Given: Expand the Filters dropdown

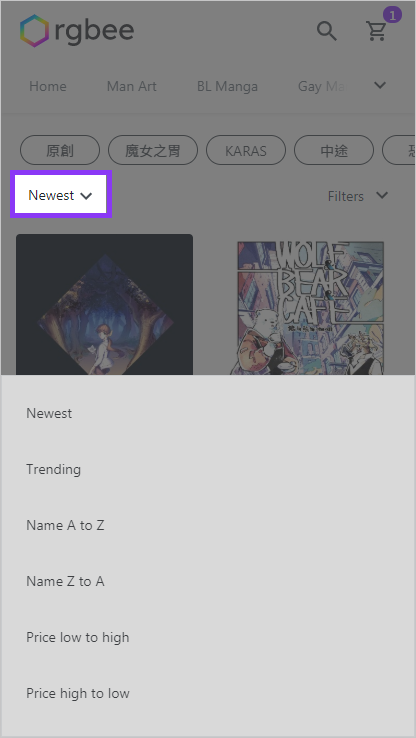Looking at the screenshot, I should (358, 196).
